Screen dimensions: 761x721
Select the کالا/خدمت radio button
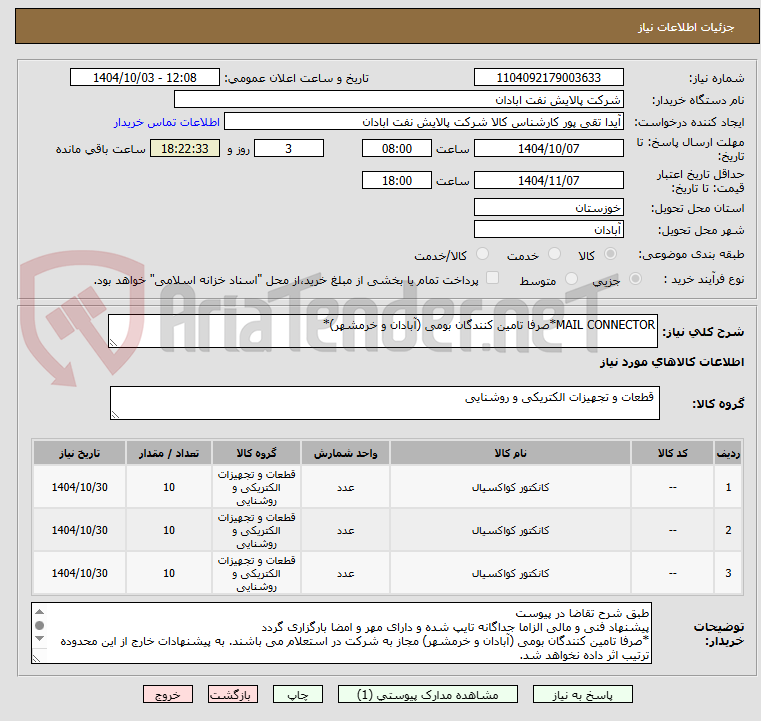point(482,254)
